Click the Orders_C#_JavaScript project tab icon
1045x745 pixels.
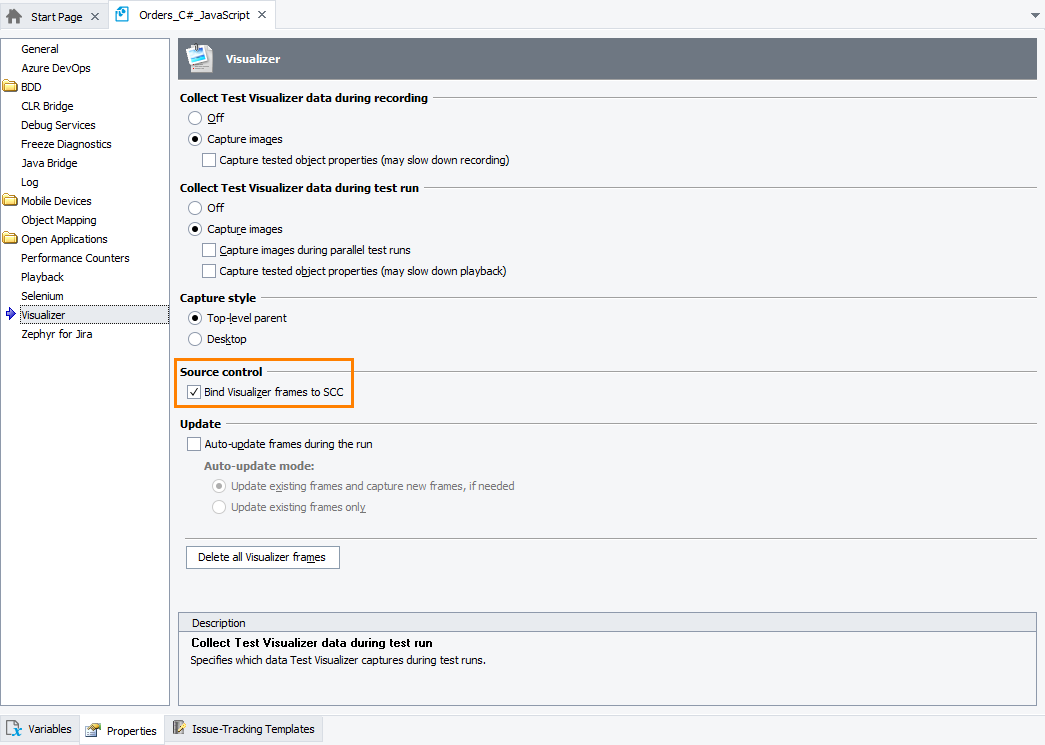tap(122, 15)
